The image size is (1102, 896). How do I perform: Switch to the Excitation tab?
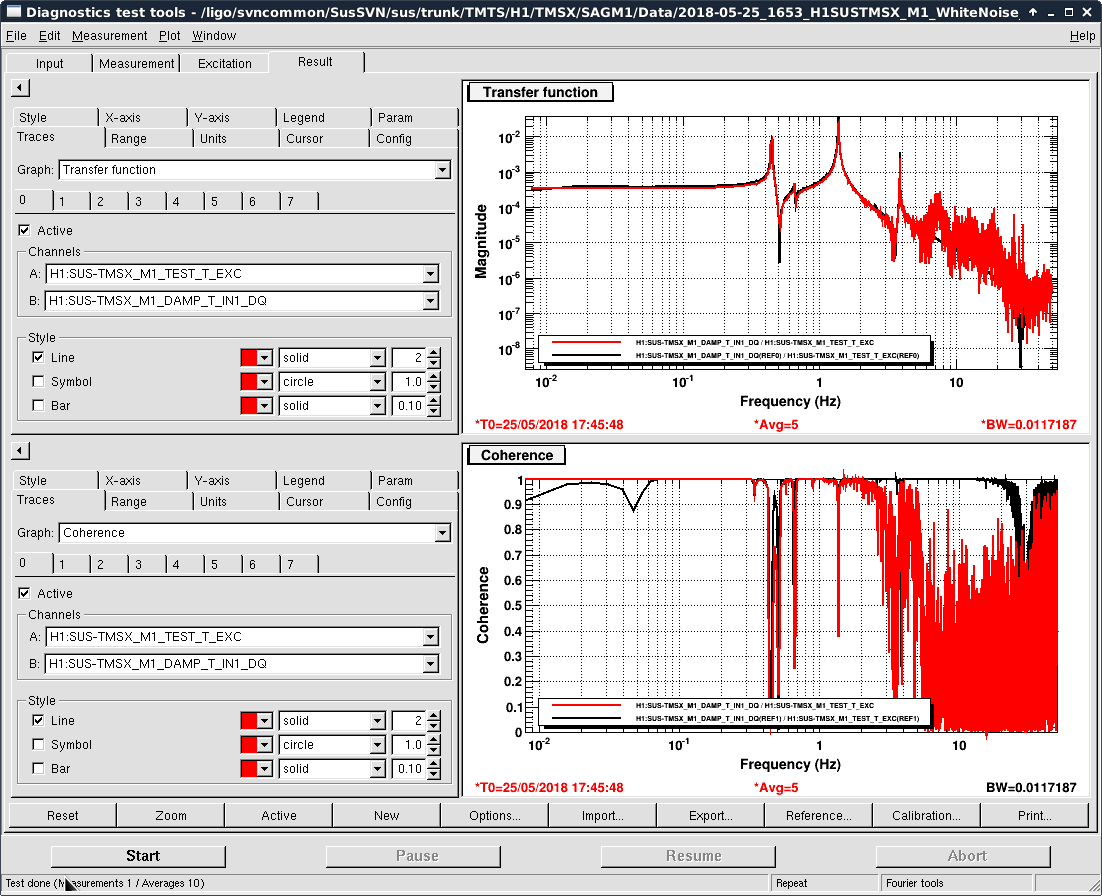pos(225,63)
